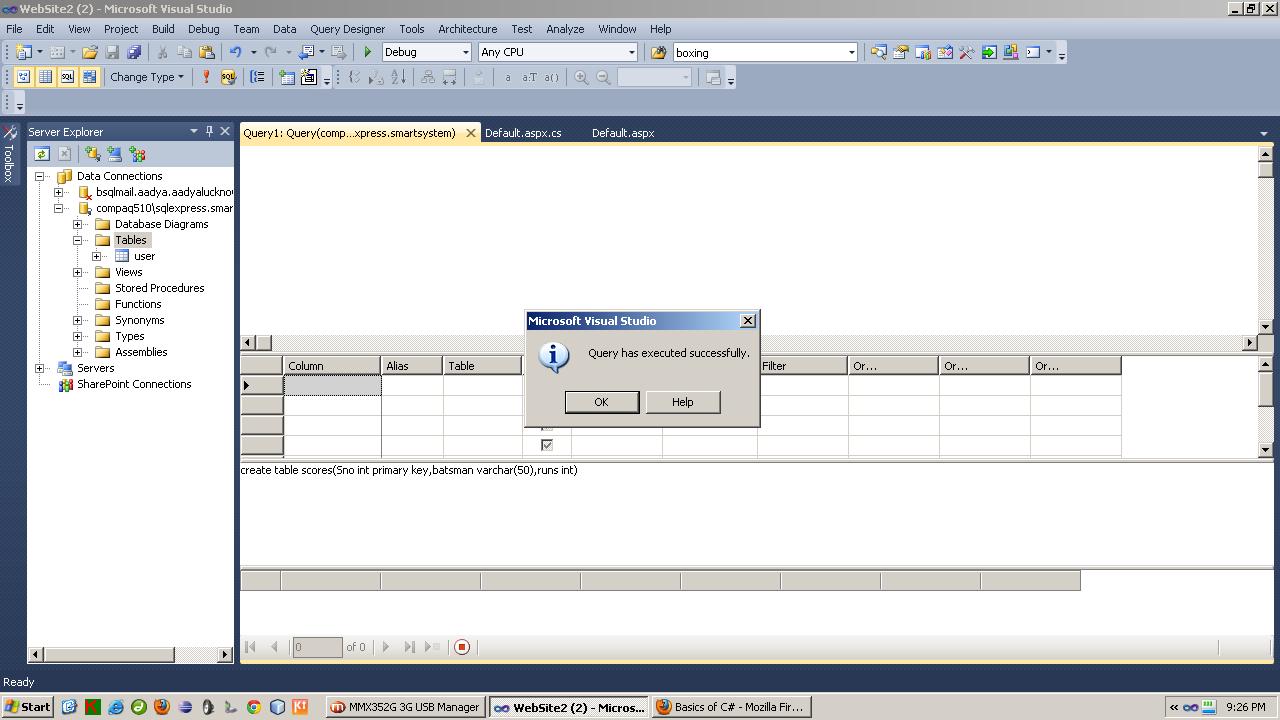The width and height of the screenshot is (1280, 720).
Task: Click the Open File toolbar icon
Action: (90, 52)
